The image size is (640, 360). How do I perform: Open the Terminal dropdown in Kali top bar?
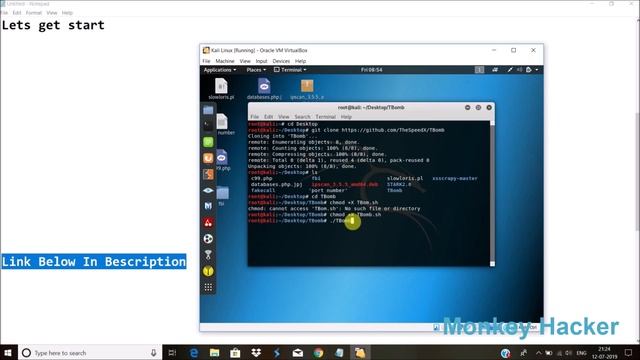click(x=290, y=70)
